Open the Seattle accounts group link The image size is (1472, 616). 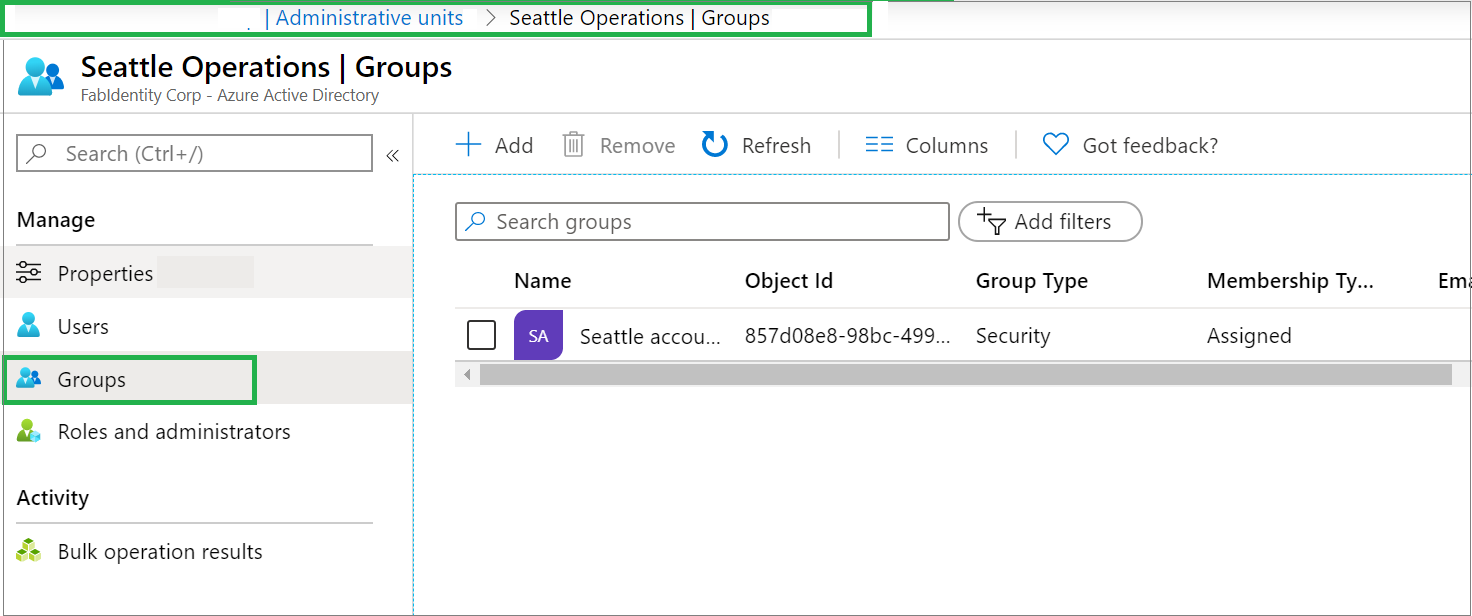[x=650, y=336]
